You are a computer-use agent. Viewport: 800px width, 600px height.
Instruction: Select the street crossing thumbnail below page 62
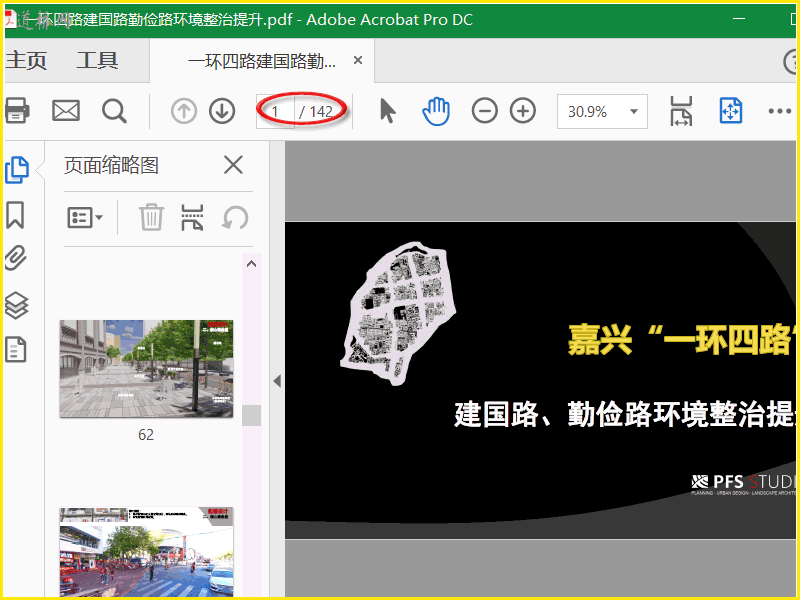[146, 552]
